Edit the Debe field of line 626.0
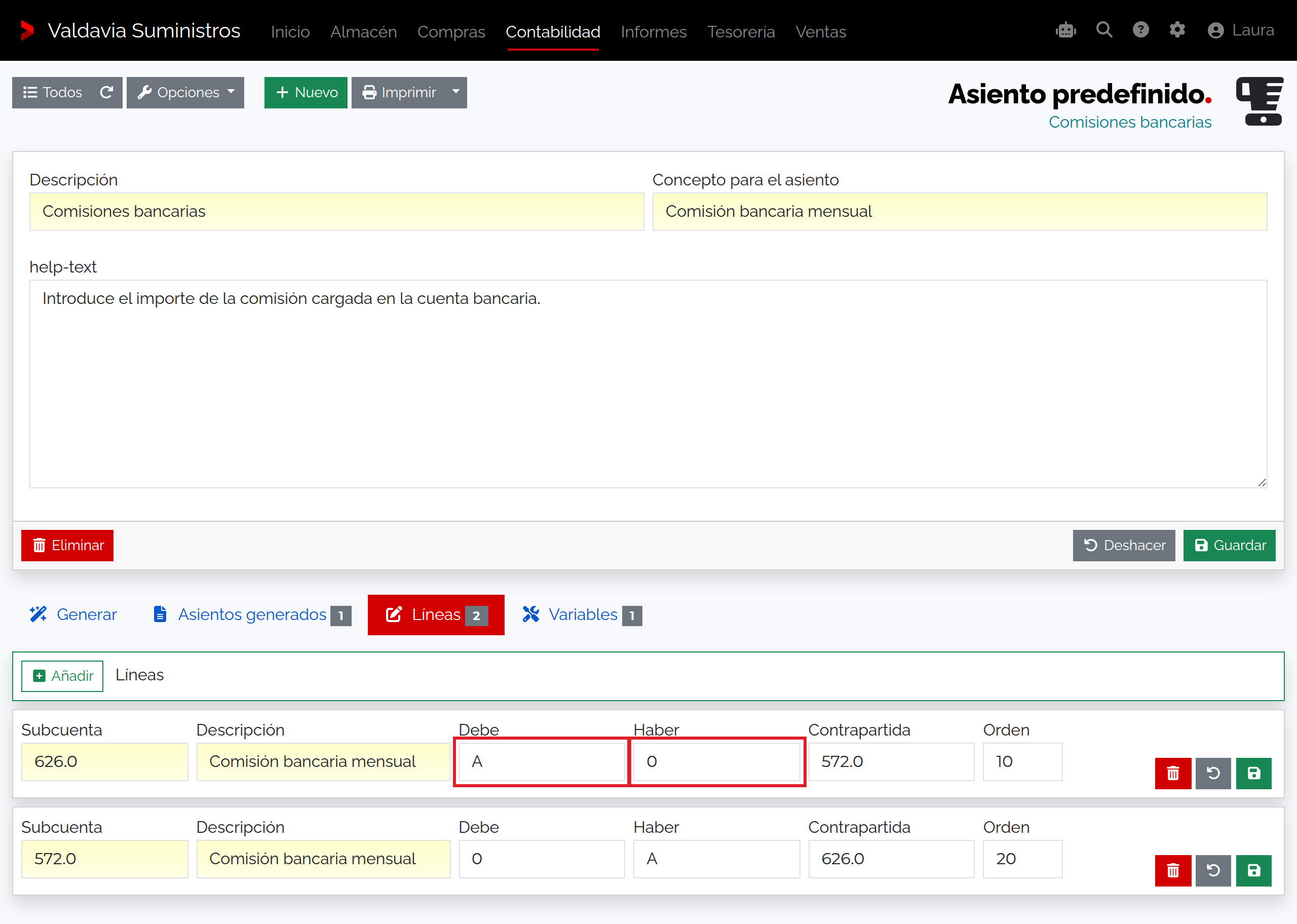Image resolution: width=1297 pixels, height=924 pixels. pos(542,762)
